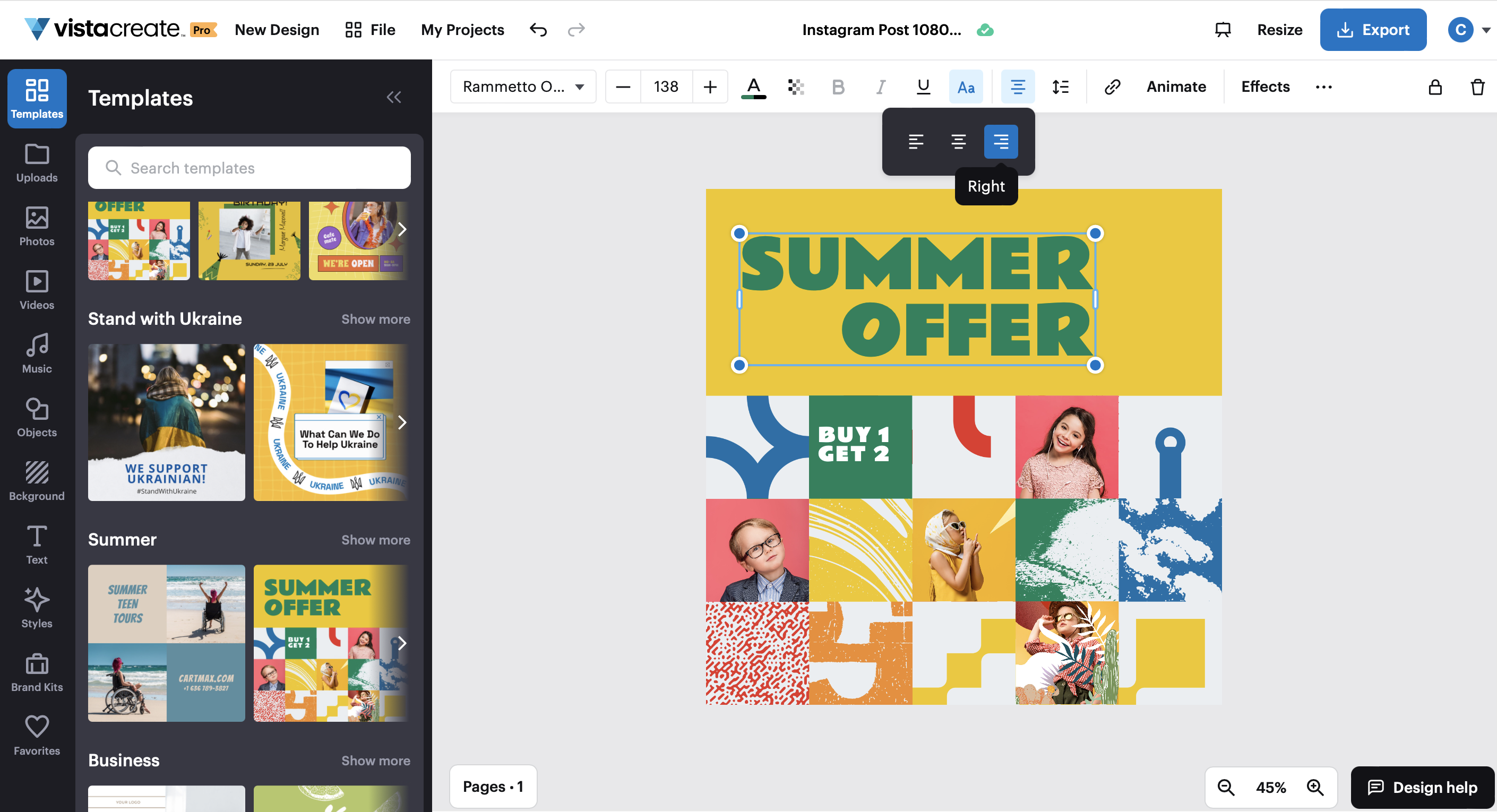Select the BUY 1 GET 2 text
Viewport: 1497px width, 812px height.
tap(853, 444)
